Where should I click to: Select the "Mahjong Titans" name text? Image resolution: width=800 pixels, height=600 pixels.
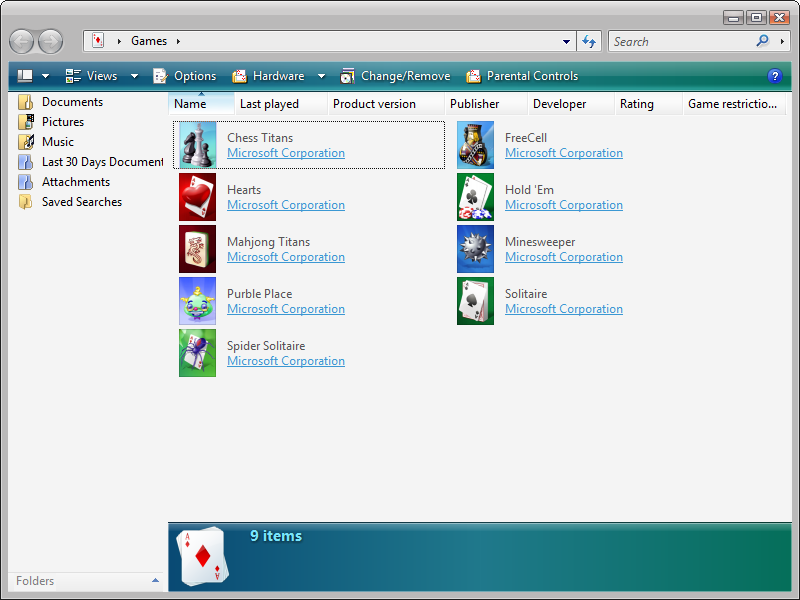click(268, 242)
